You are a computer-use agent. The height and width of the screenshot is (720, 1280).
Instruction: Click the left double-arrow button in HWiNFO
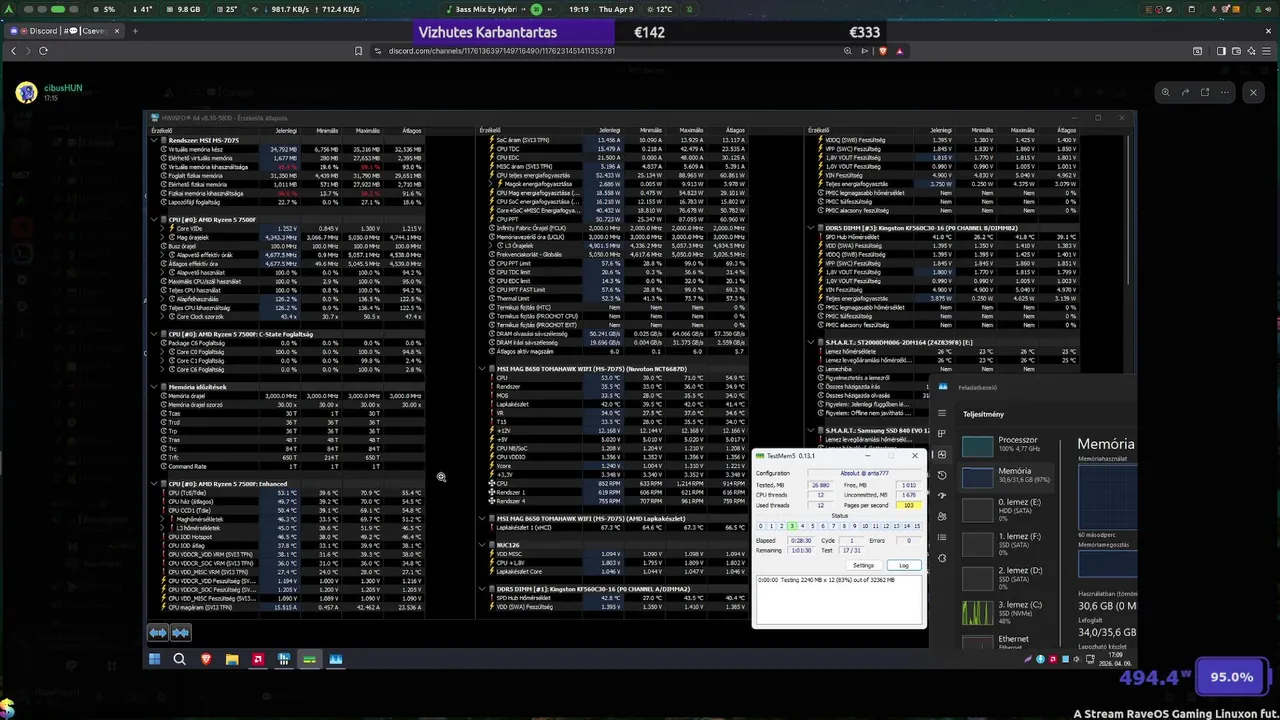click(158, 632)
